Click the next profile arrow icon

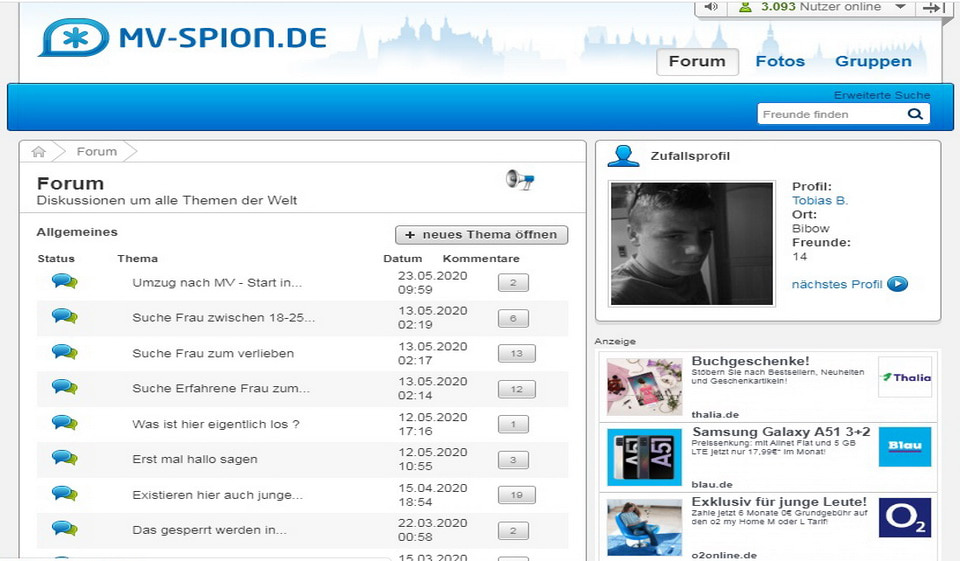pos(897,284)
